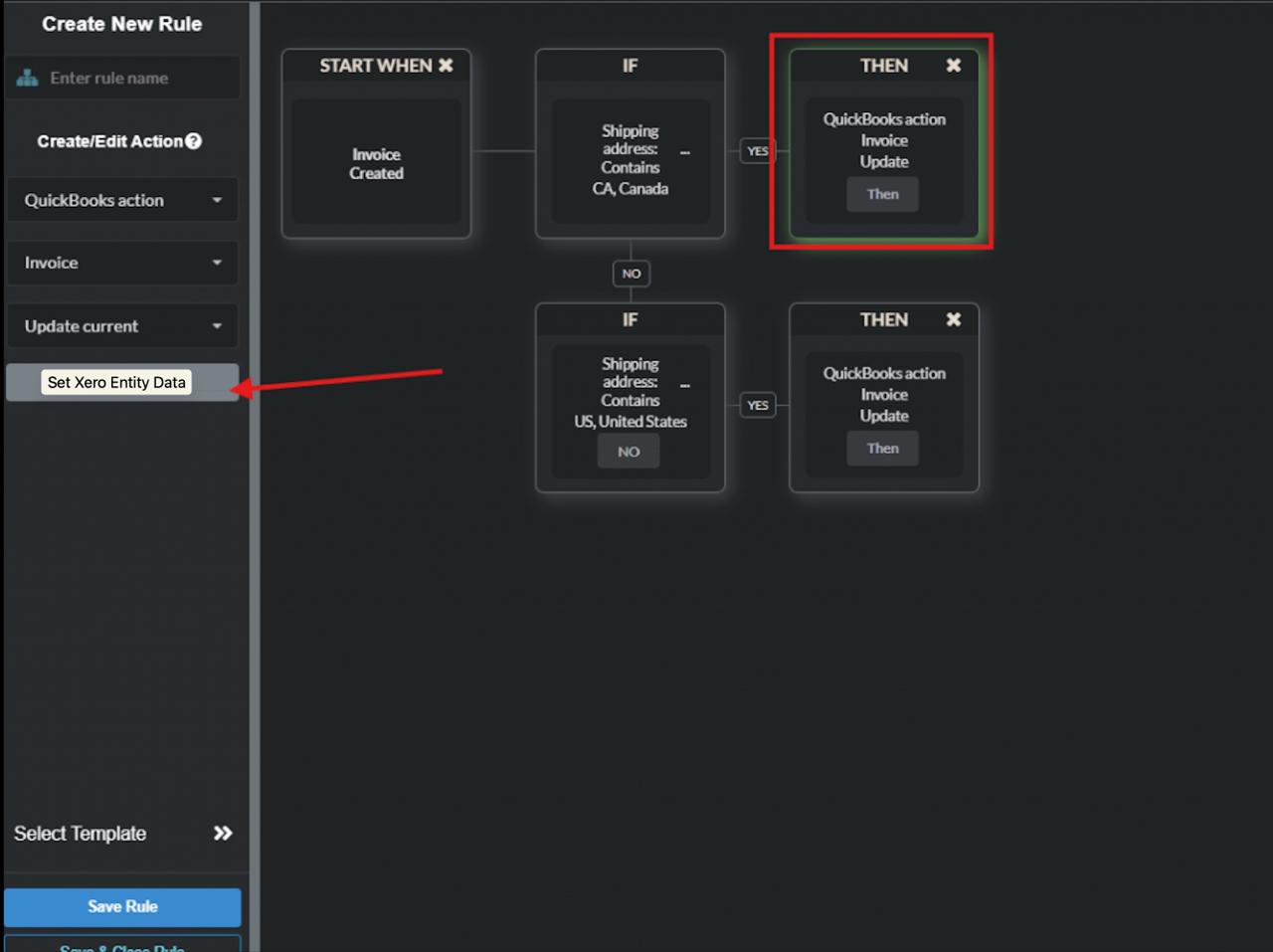1273x952 pixels.
Task: Click Then button in first THEN block
Action: [x=882, y=194]
